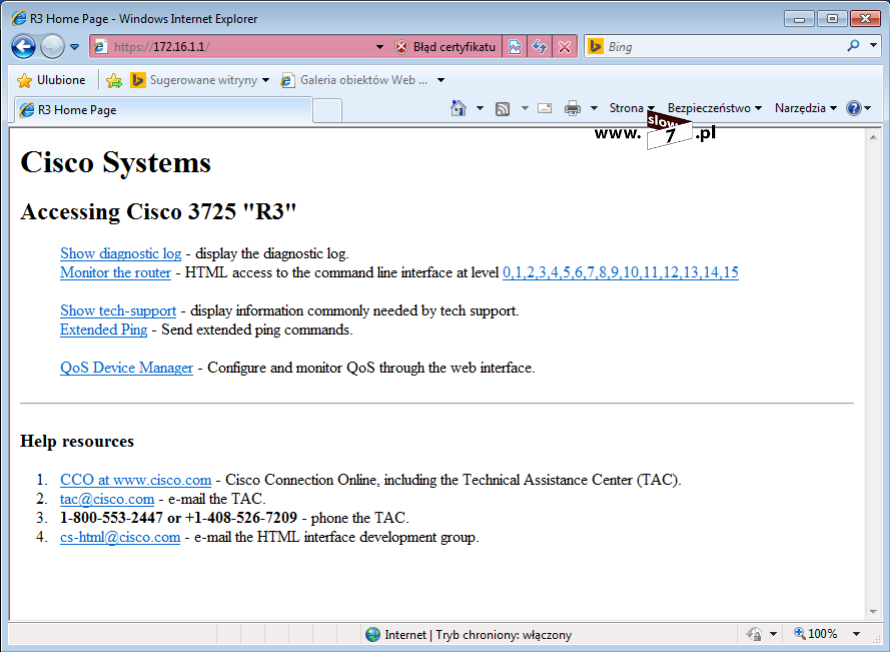
Task: Go back to the previous page
Action: [23, 47]
